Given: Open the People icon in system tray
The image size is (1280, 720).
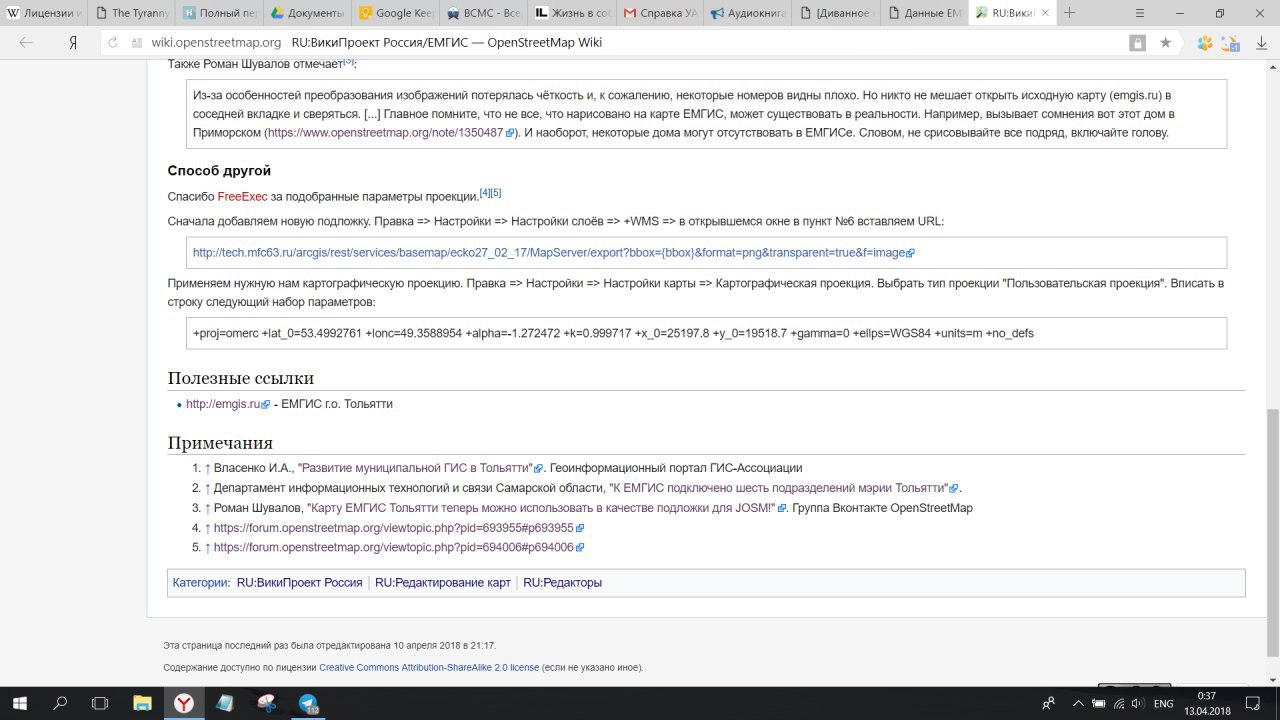Looking at the screenshot, I should click(x=1049, y=704).
